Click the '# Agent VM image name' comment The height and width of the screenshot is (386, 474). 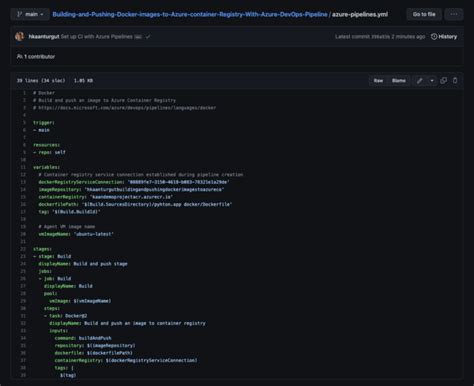pos(67,227)
